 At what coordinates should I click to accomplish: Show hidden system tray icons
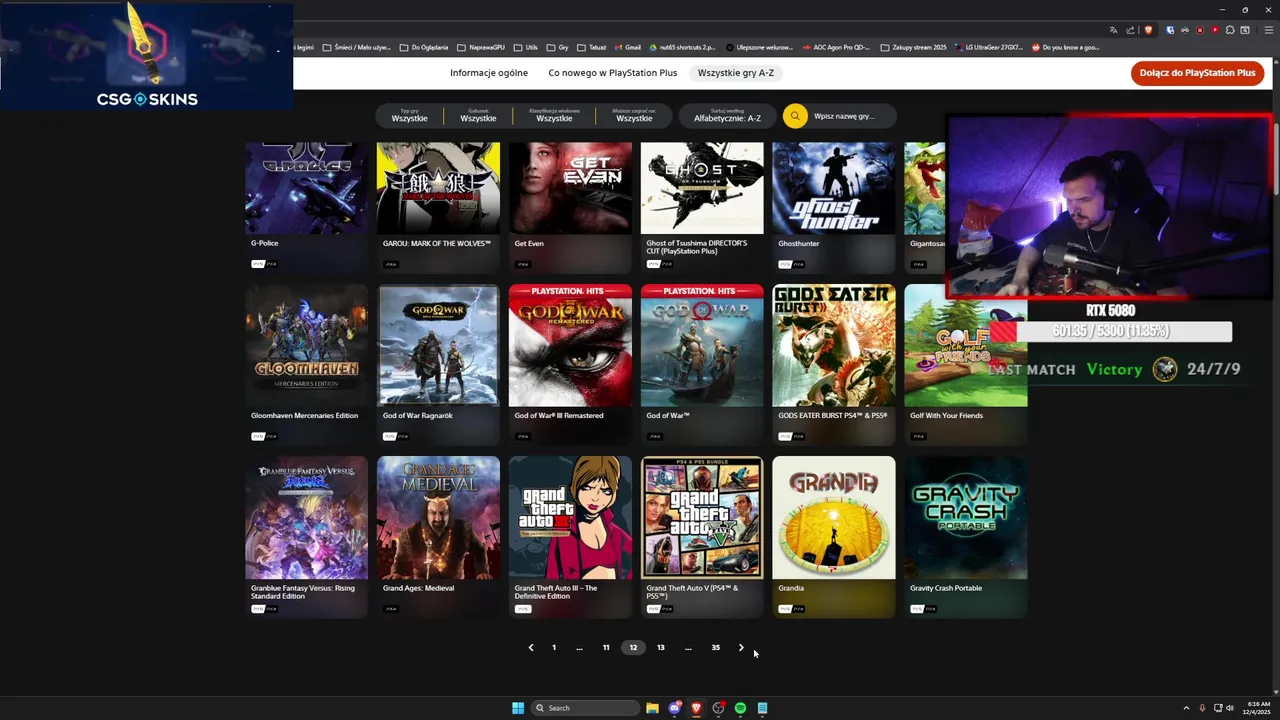1186,708
